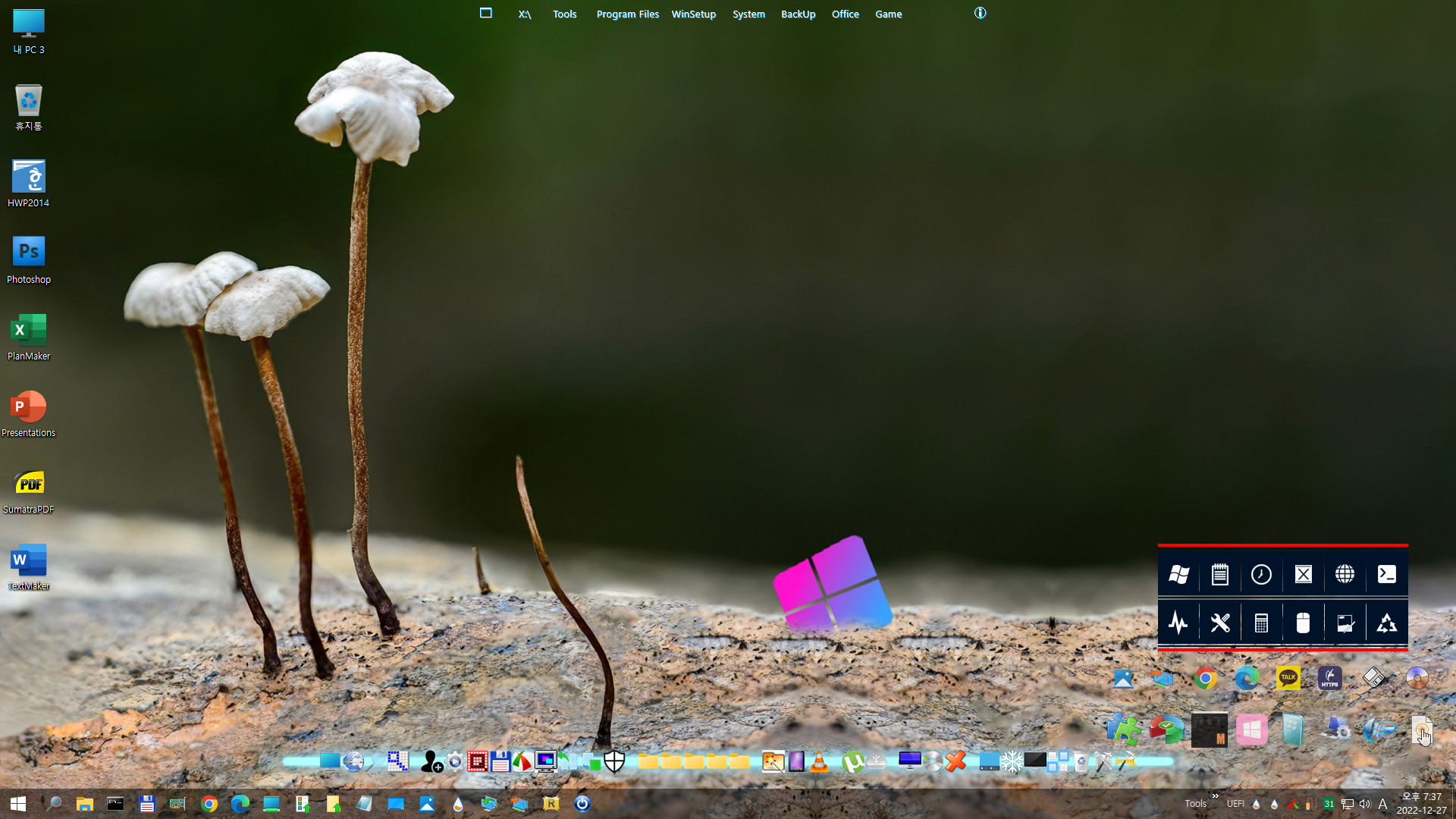Open the puzzle pieces icon on the desktop
This screenshot has height=819, width=1456.
[1124, 730]
